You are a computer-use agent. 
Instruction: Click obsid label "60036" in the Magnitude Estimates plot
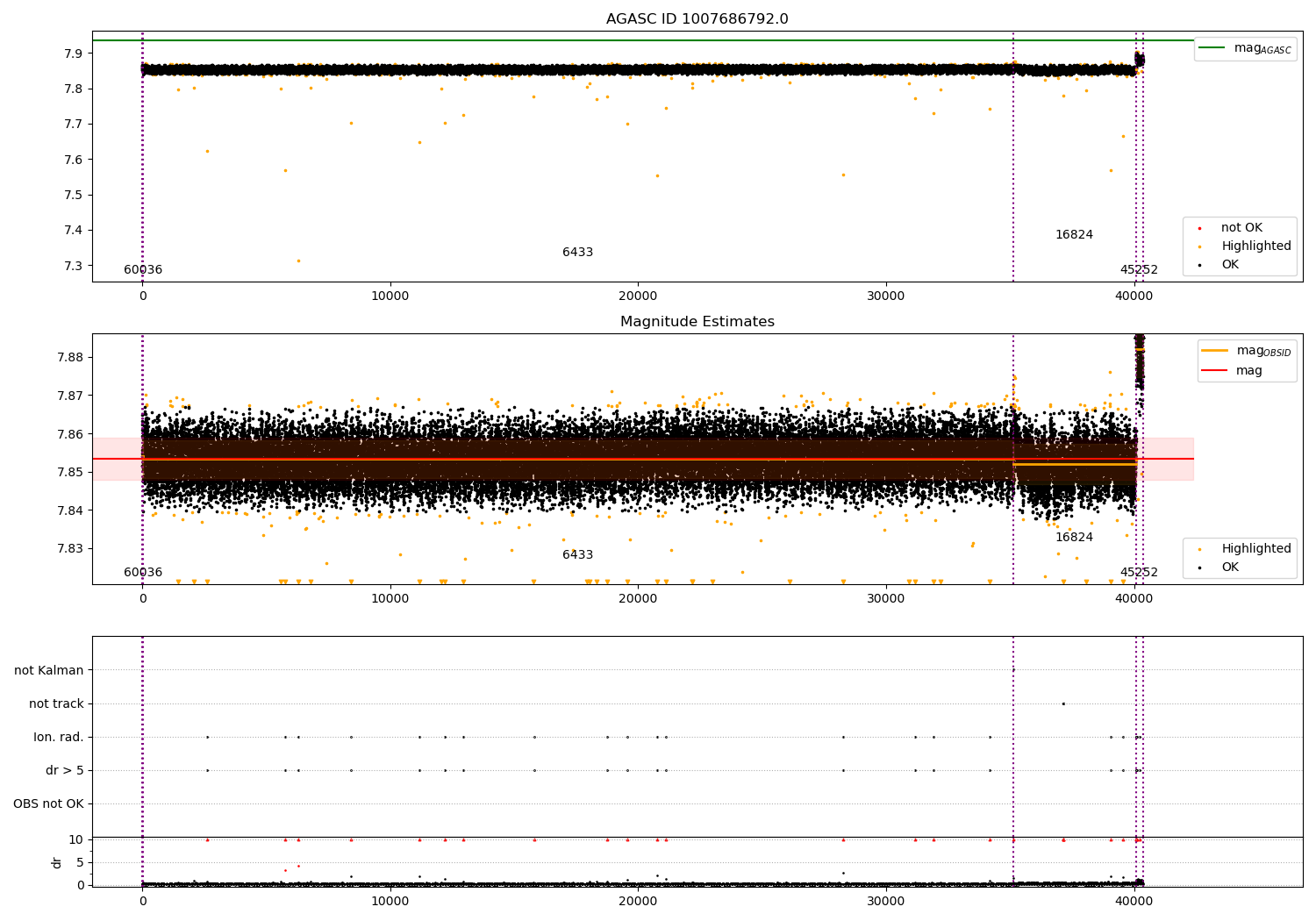(x=143, y=573)
